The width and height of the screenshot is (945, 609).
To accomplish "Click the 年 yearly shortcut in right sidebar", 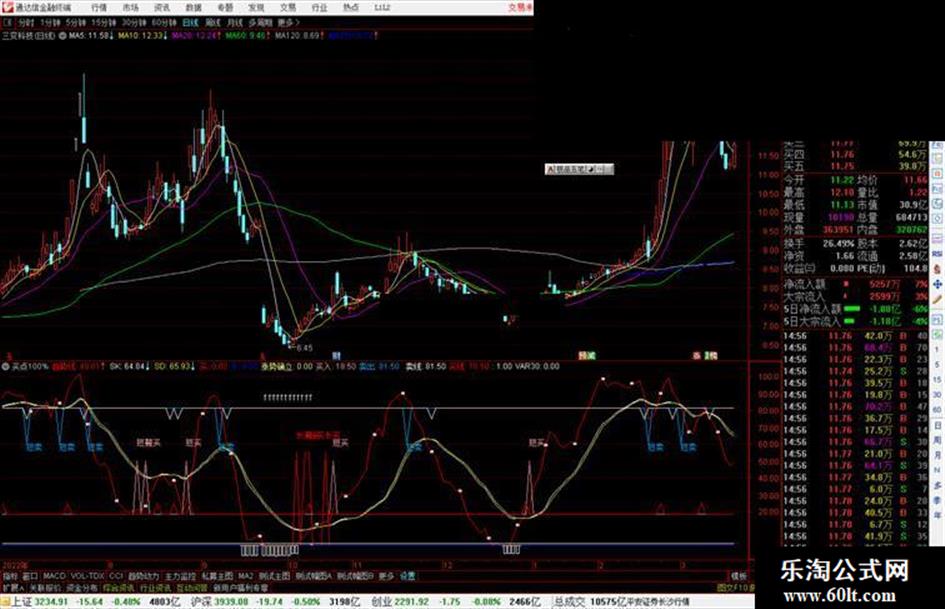I will coord(937,516).
